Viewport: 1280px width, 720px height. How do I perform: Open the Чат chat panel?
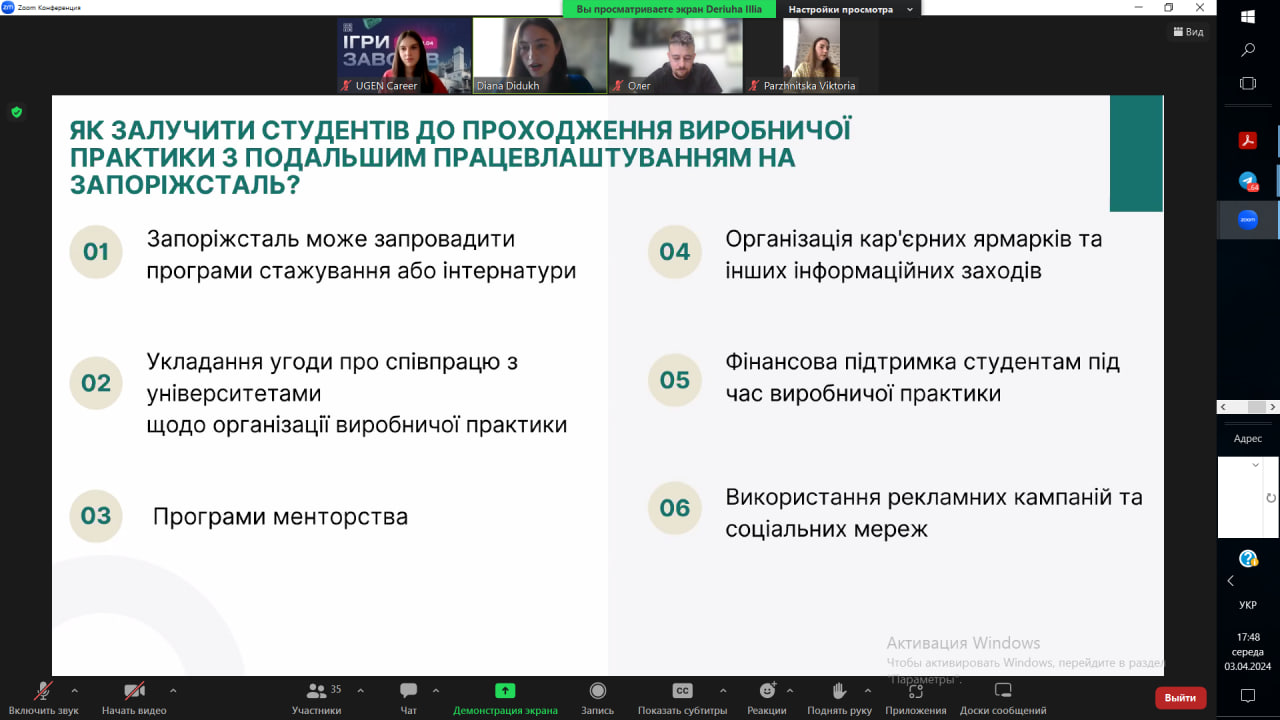[408, 692]
